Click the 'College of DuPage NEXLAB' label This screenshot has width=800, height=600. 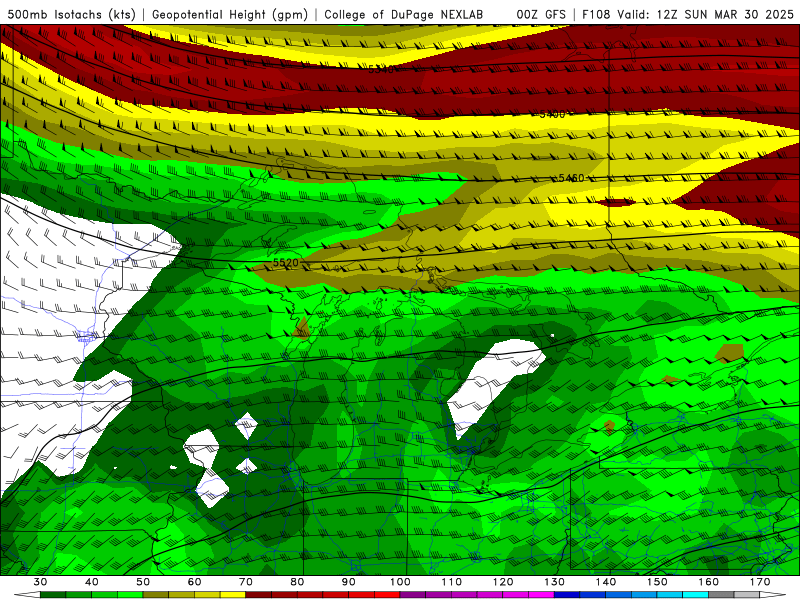click(x=404, y=14)
